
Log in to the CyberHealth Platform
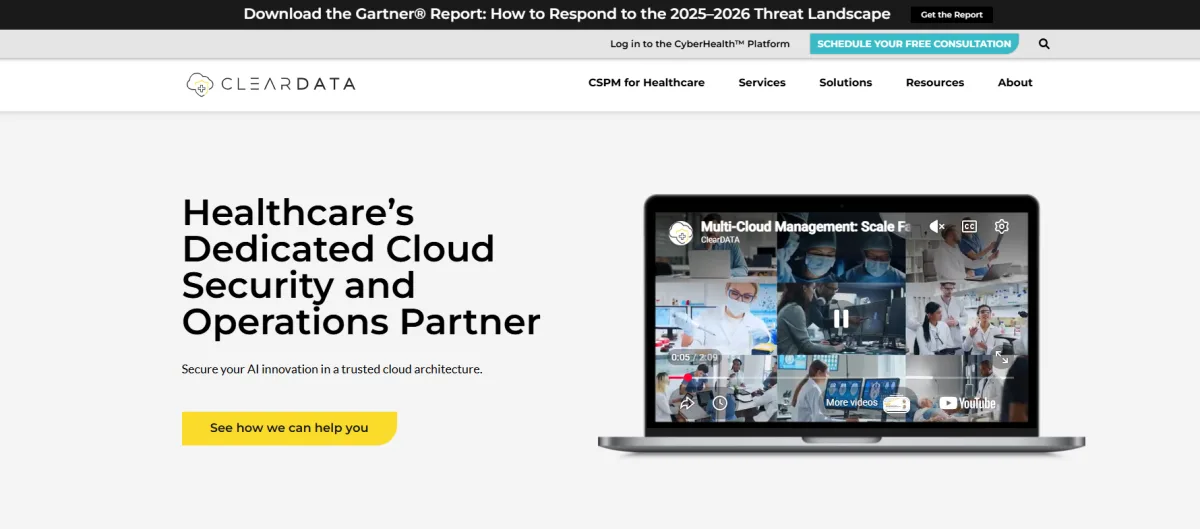pyautogui.click(x=700, y=44)
